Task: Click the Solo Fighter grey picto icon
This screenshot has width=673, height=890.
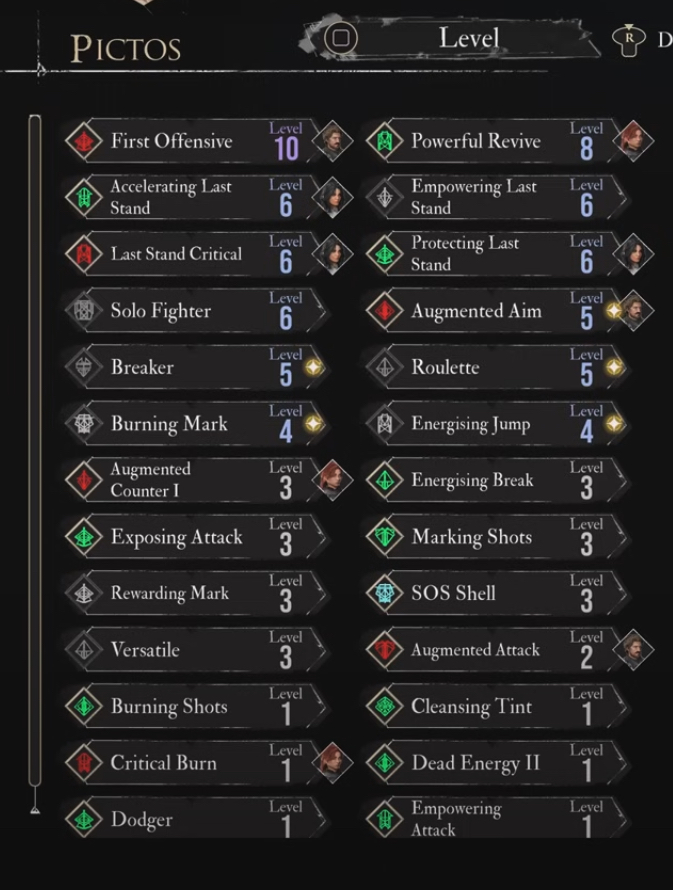Action: tap(84, 311)
